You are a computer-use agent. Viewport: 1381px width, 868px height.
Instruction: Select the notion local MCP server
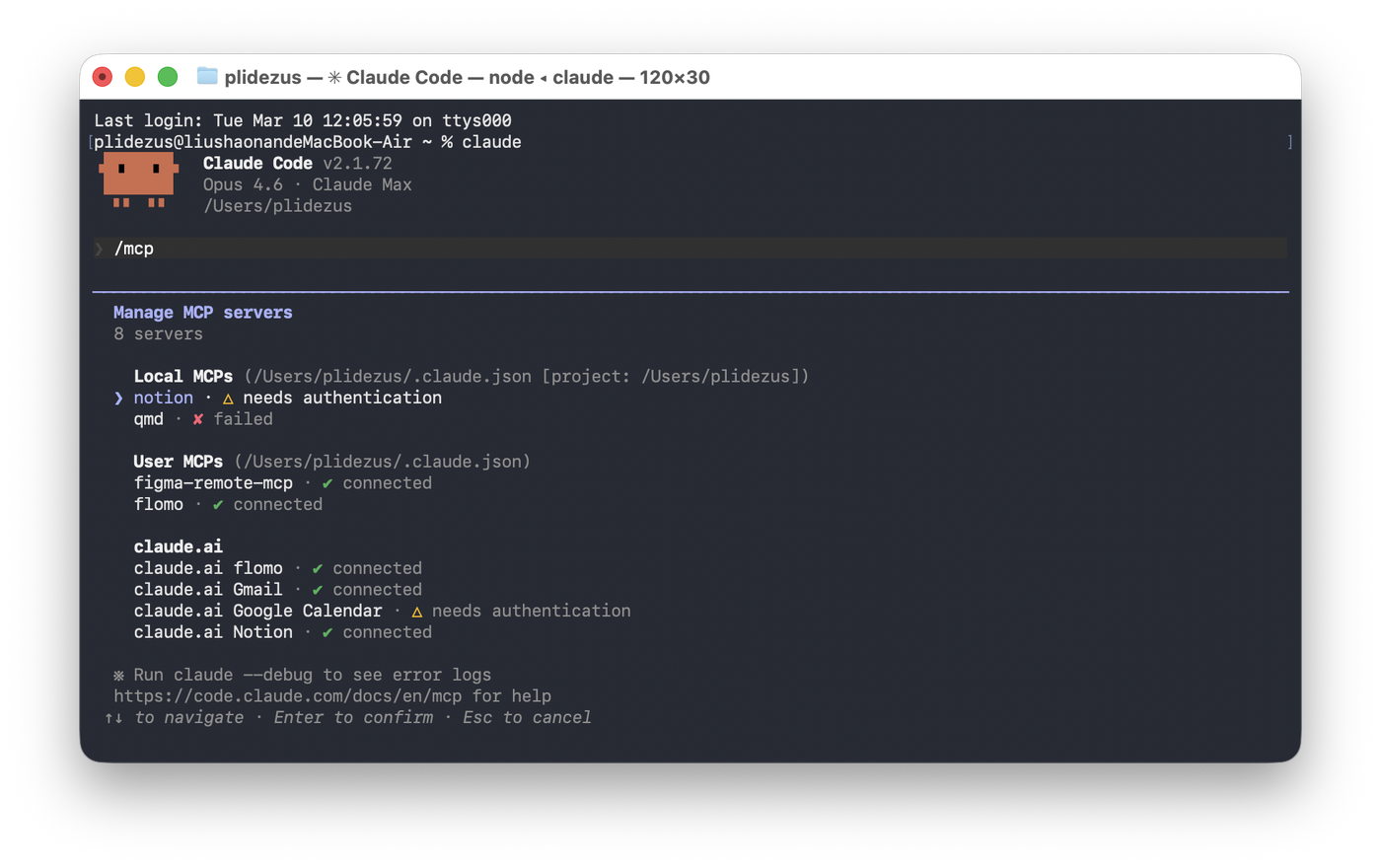pyautogui.click(x=164, y=398)
